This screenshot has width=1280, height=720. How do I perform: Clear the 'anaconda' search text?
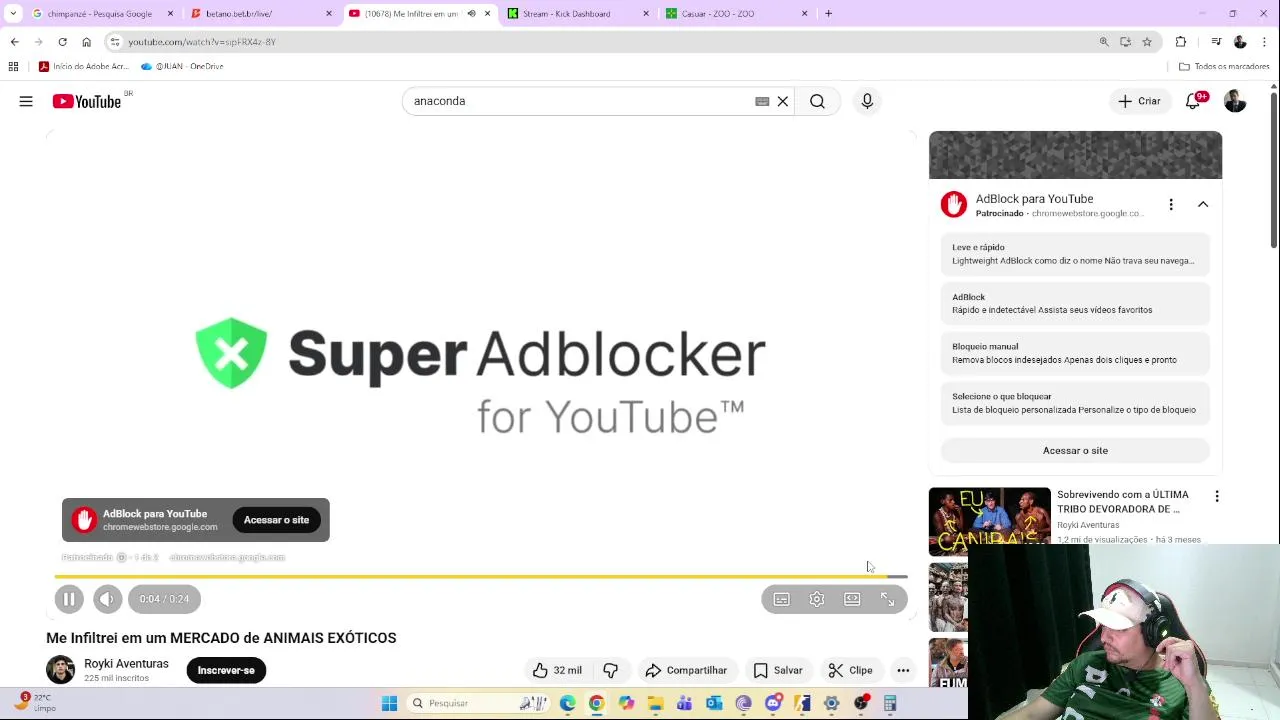click(783, 101)
